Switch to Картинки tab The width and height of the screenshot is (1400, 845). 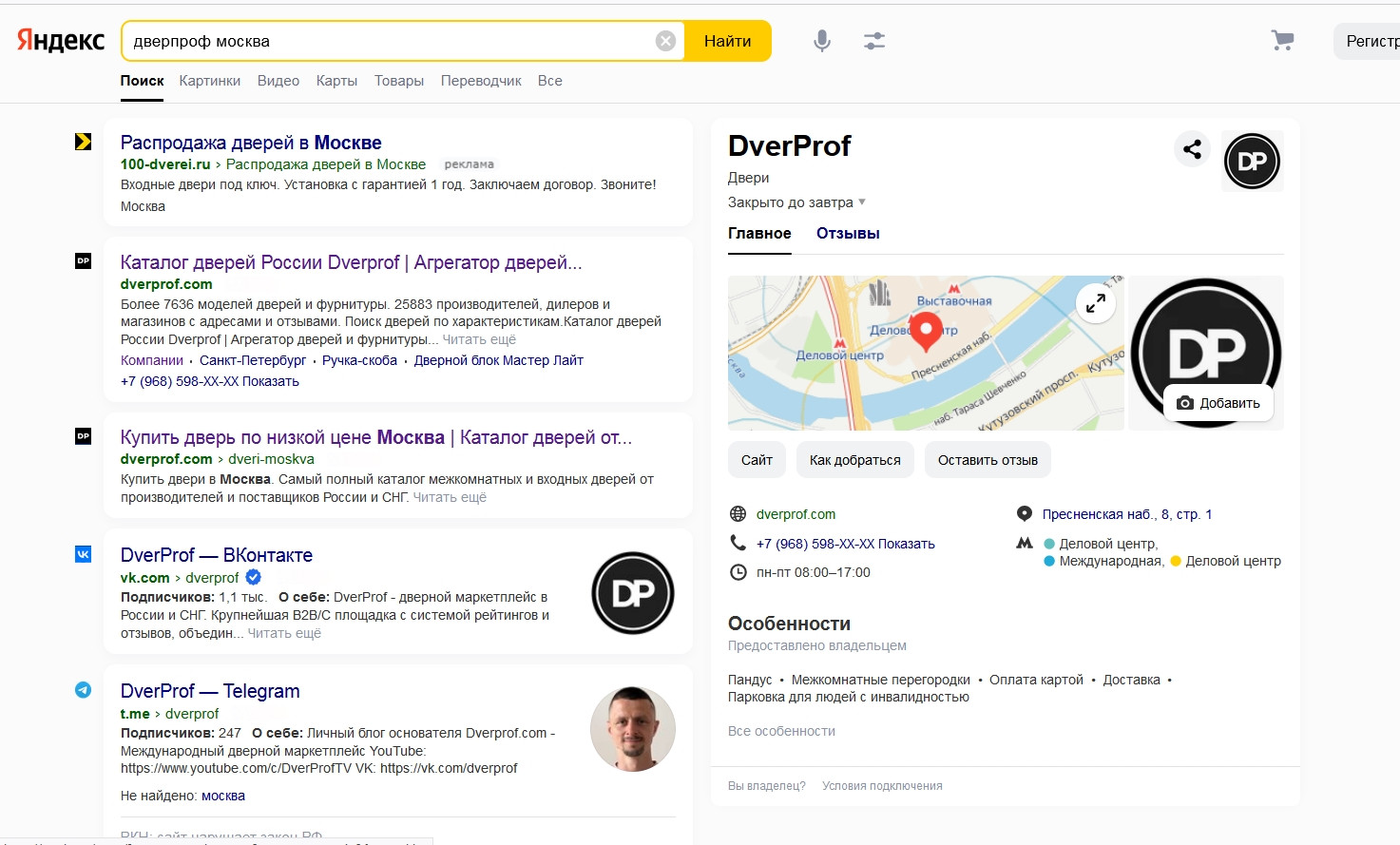210,81
